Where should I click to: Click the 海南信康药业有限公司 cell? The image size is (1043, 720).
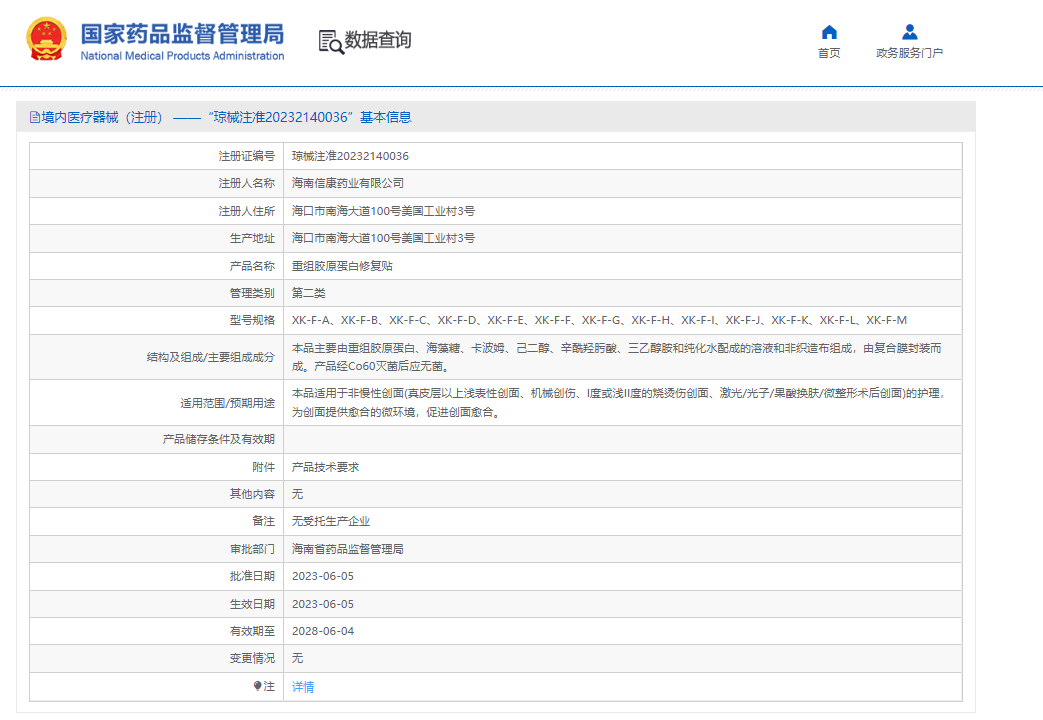click(348, 184)
